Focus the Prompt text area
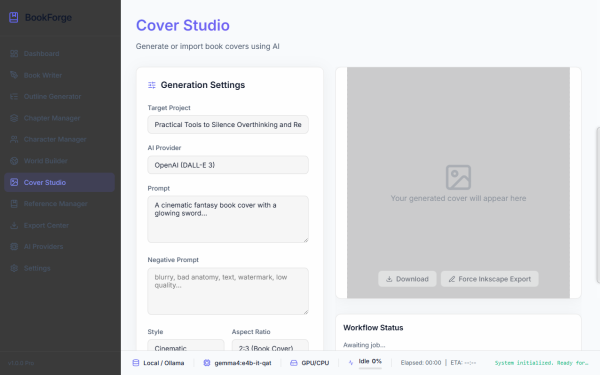 pos(228,219)
